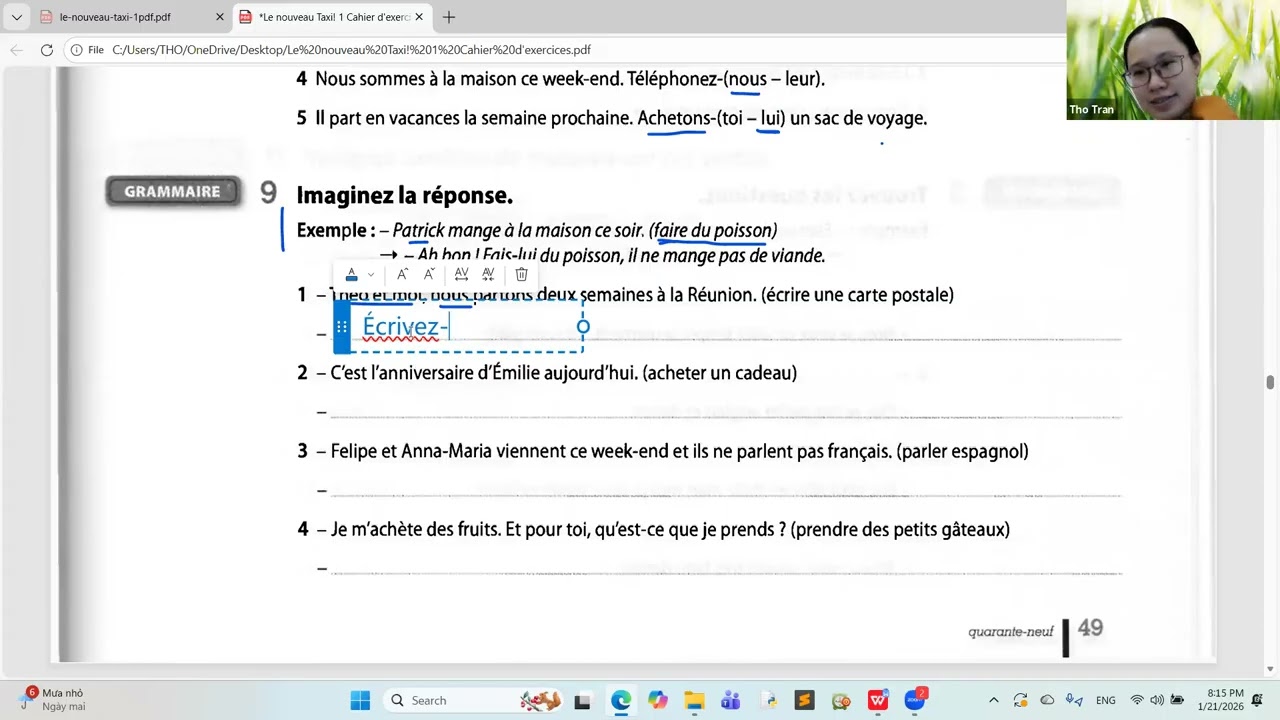Decrease character spacing of the text

[x=488, y=274]
